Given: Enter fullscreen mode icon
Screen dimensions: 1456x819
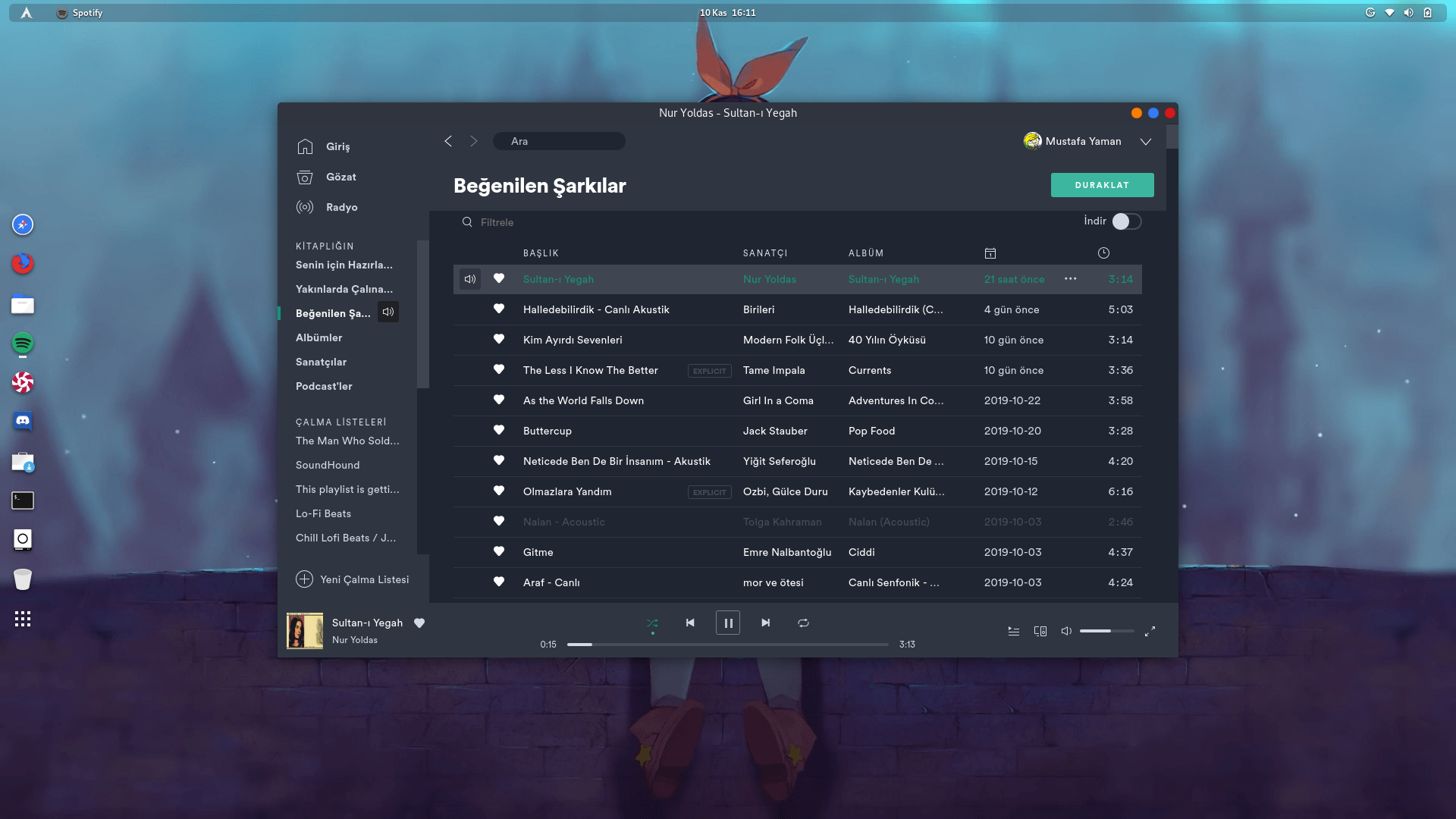Looking at the screenshot, I should [1150, 631].
